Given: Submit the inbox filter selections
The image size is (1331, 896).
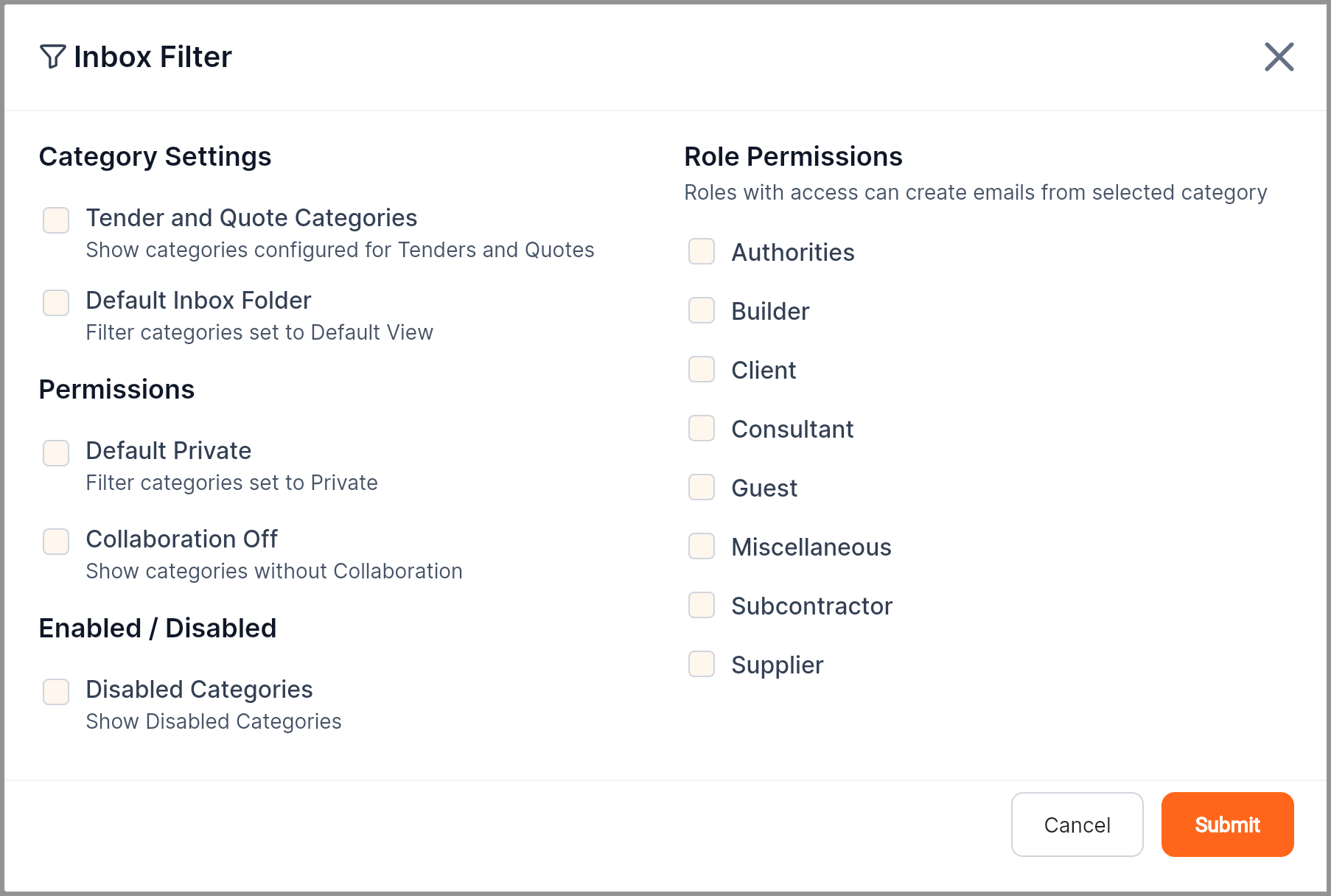Looking at the screenshot, I should (x=1227, y=825).
